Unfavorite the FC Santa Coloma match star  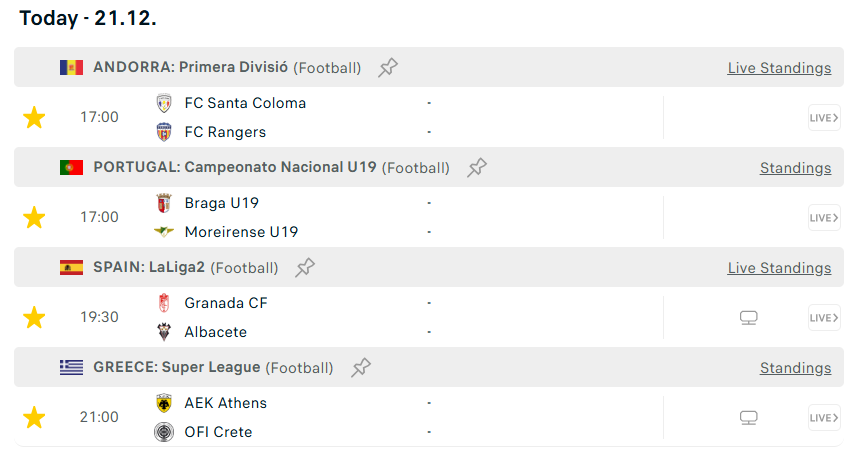[34, 118]
